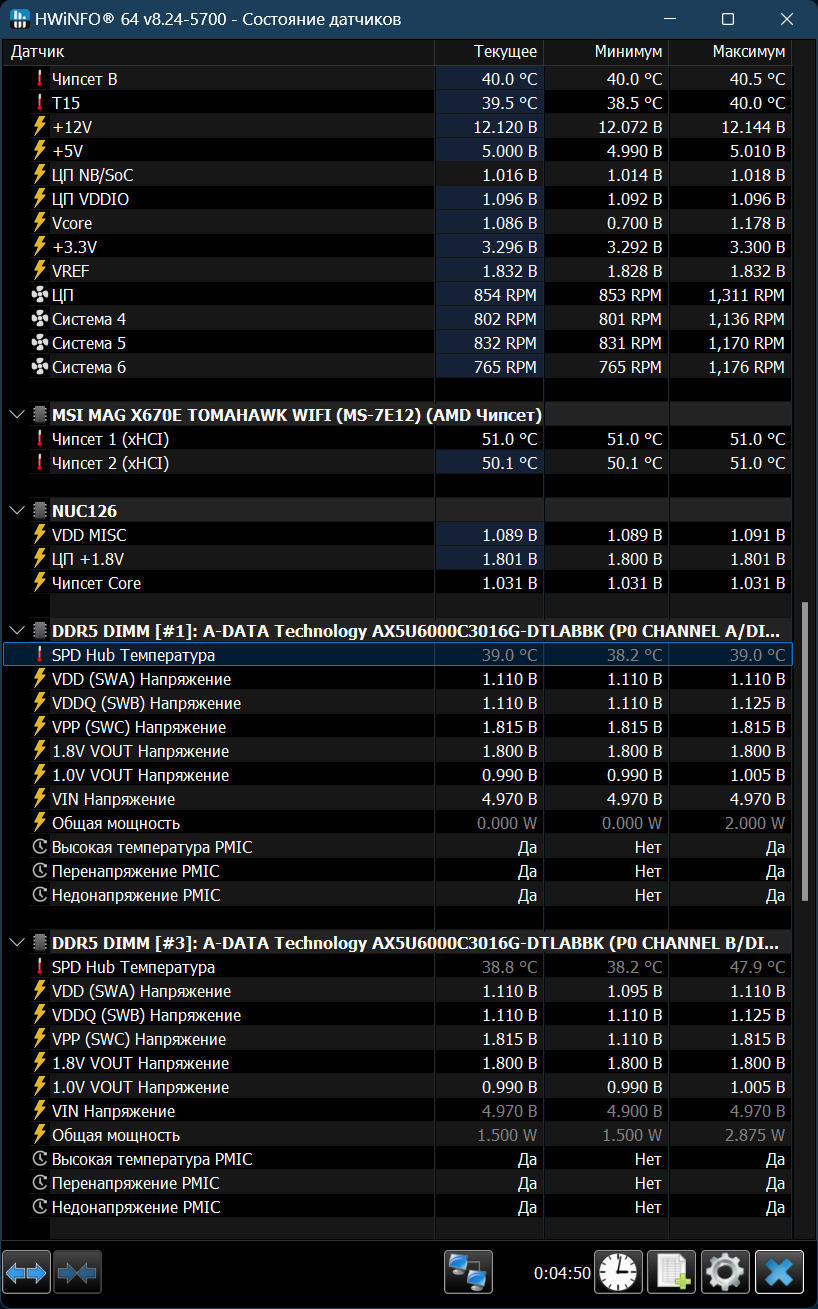Click thermometer icon beside T15
This screenshot has width=818, height=1309.
coord(40,102)
